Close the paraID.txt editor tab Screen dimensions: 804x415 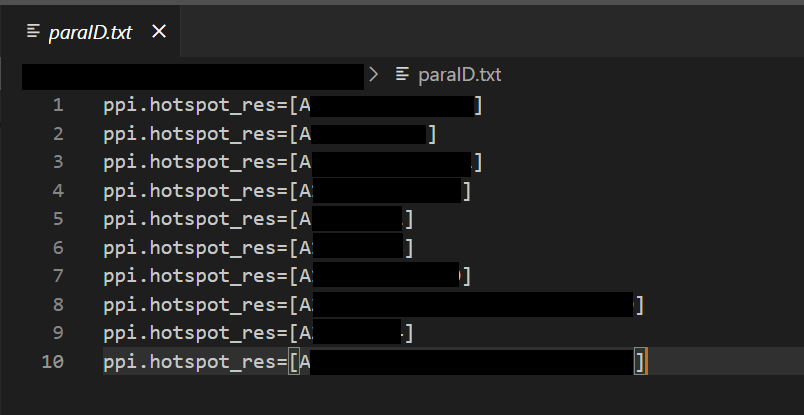(x=159, y=32)
